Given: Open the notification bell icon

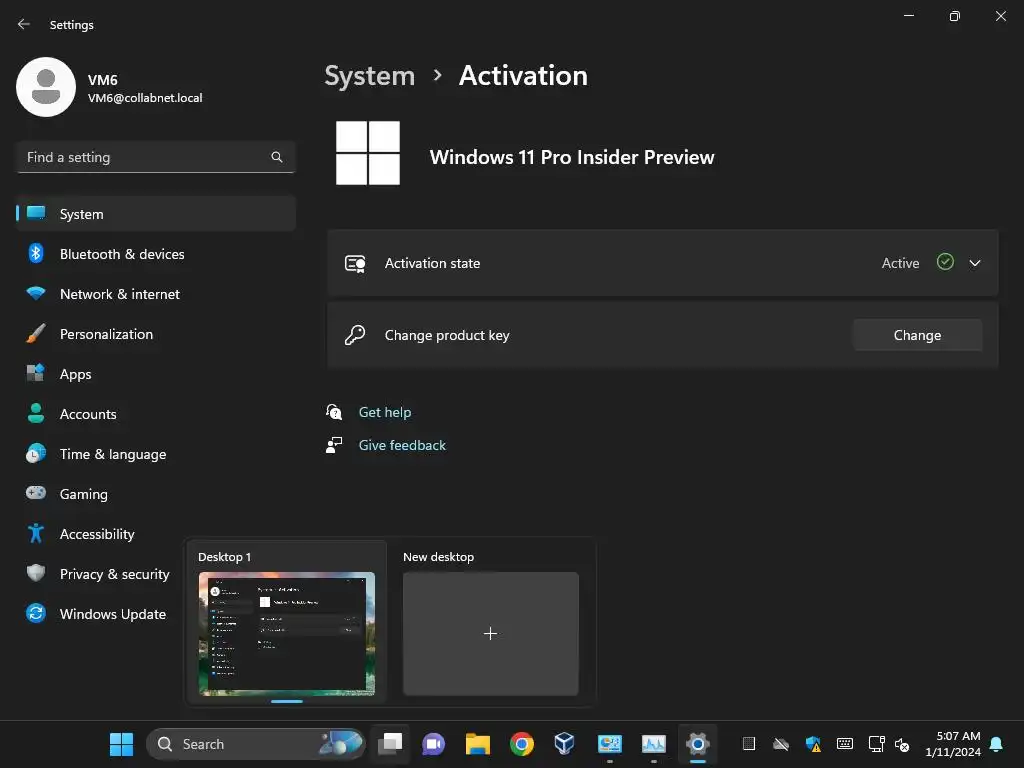Looking at the screenshot, I should 997,744.
